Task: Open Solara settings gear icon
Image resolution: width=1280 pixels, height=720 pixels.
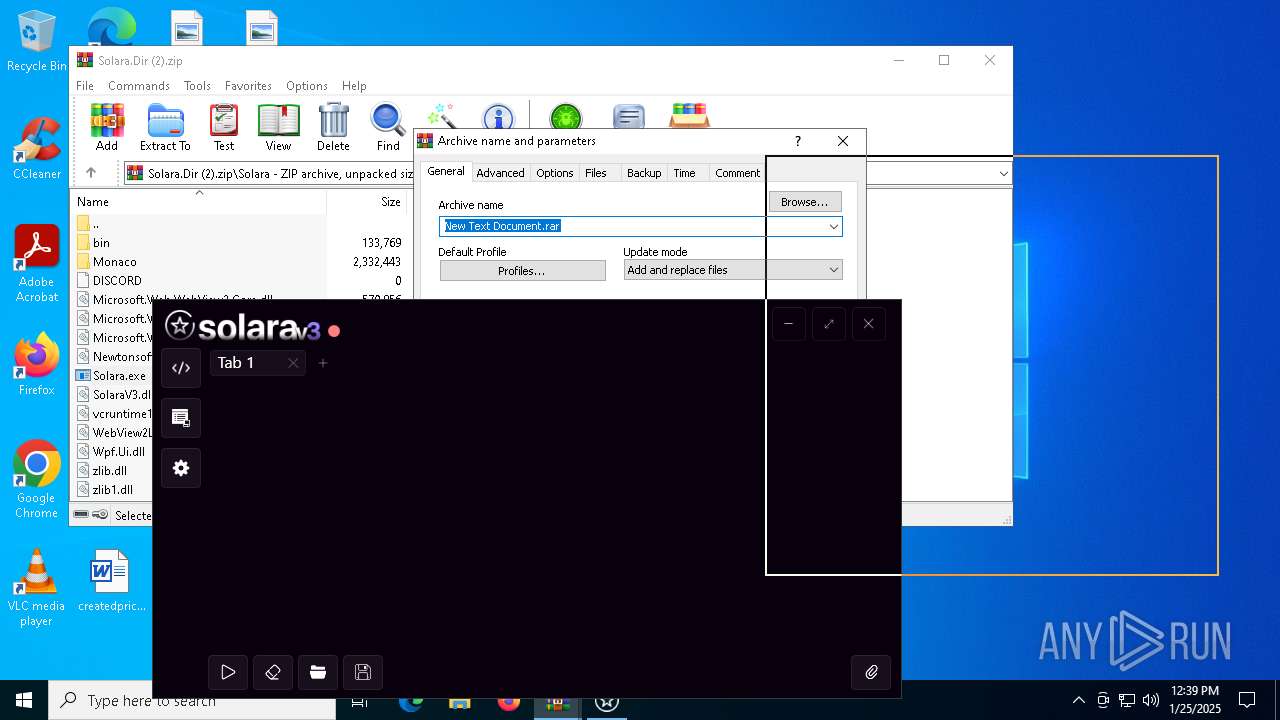Action: point(181,468)
